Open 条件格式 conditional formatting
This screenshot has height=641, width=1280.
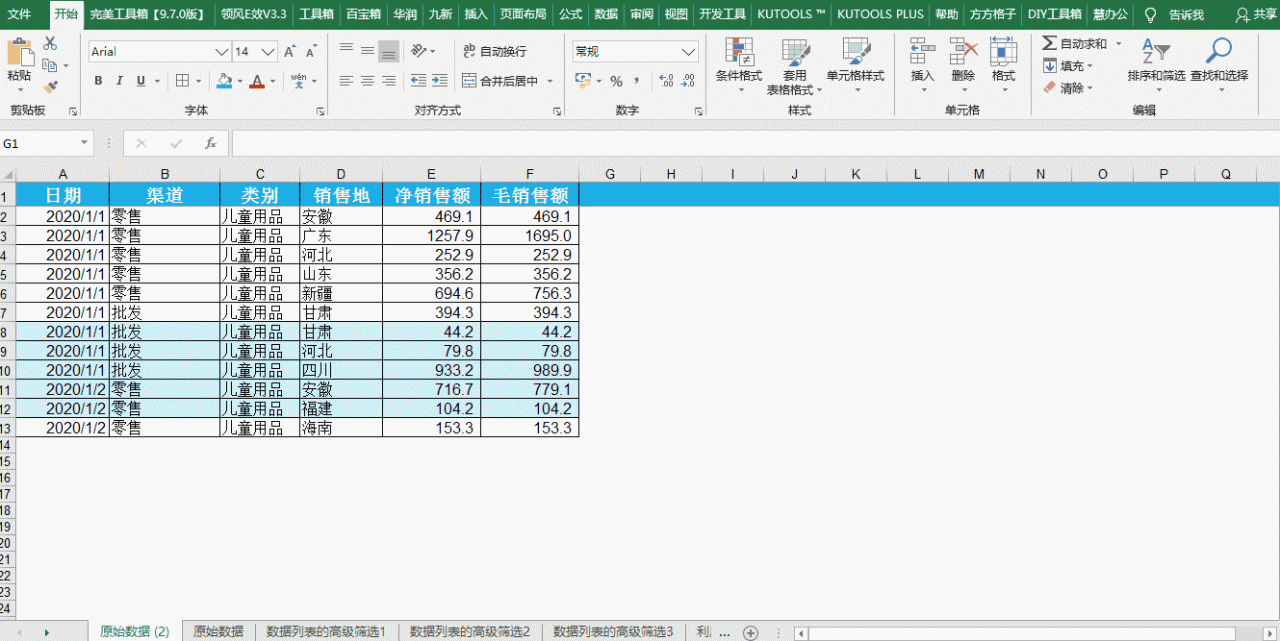coord(739,65)
